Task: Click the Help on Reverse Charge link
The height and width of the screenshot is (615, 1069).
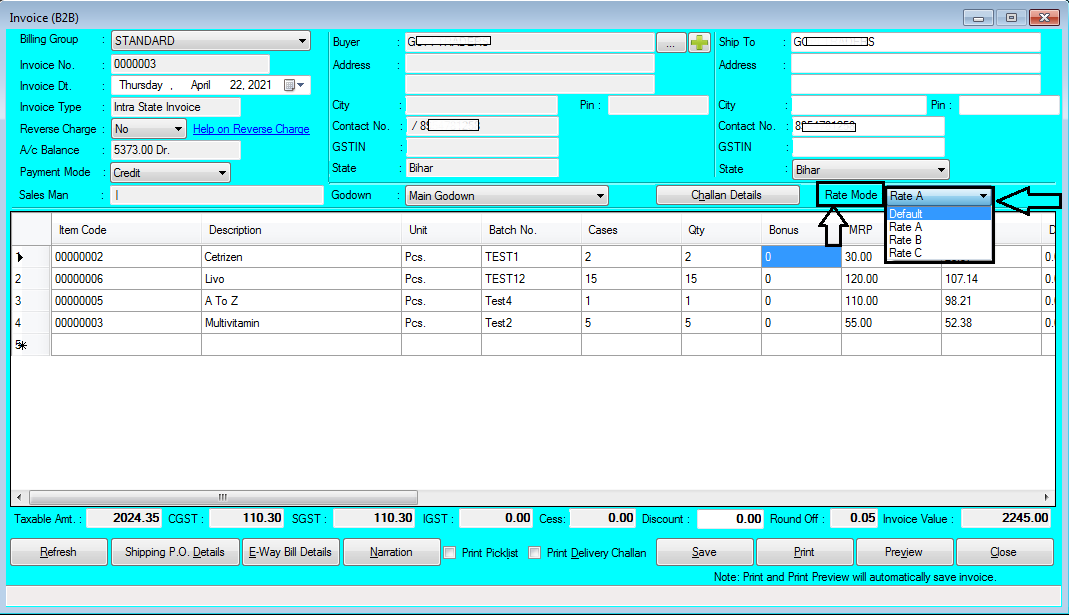Action: point(251,128)
